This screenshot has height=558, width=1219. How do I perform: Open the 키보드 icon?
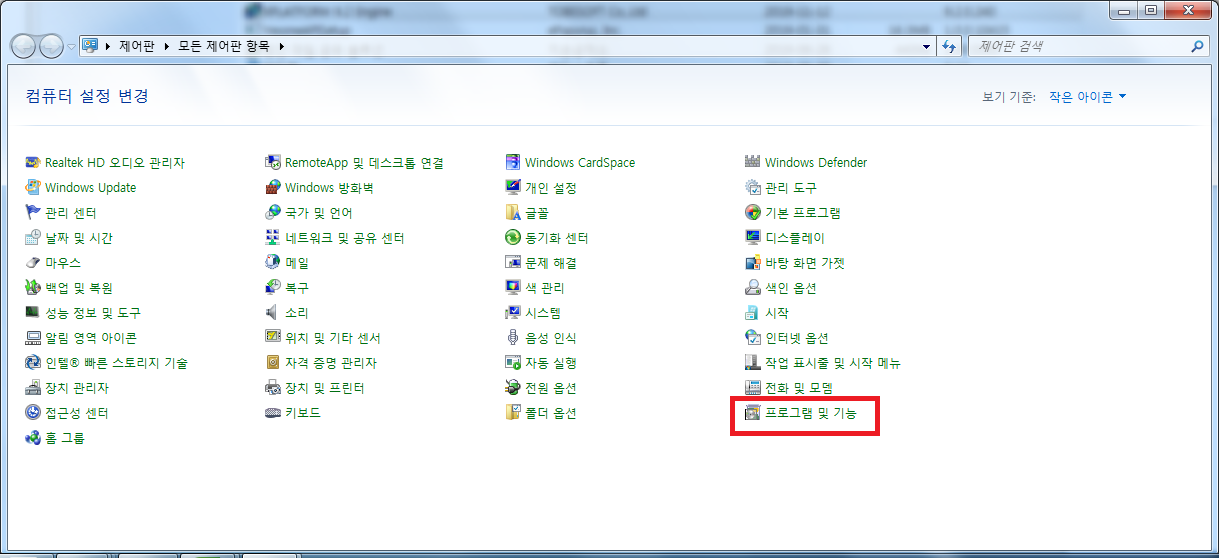click(x=273, y=412)
